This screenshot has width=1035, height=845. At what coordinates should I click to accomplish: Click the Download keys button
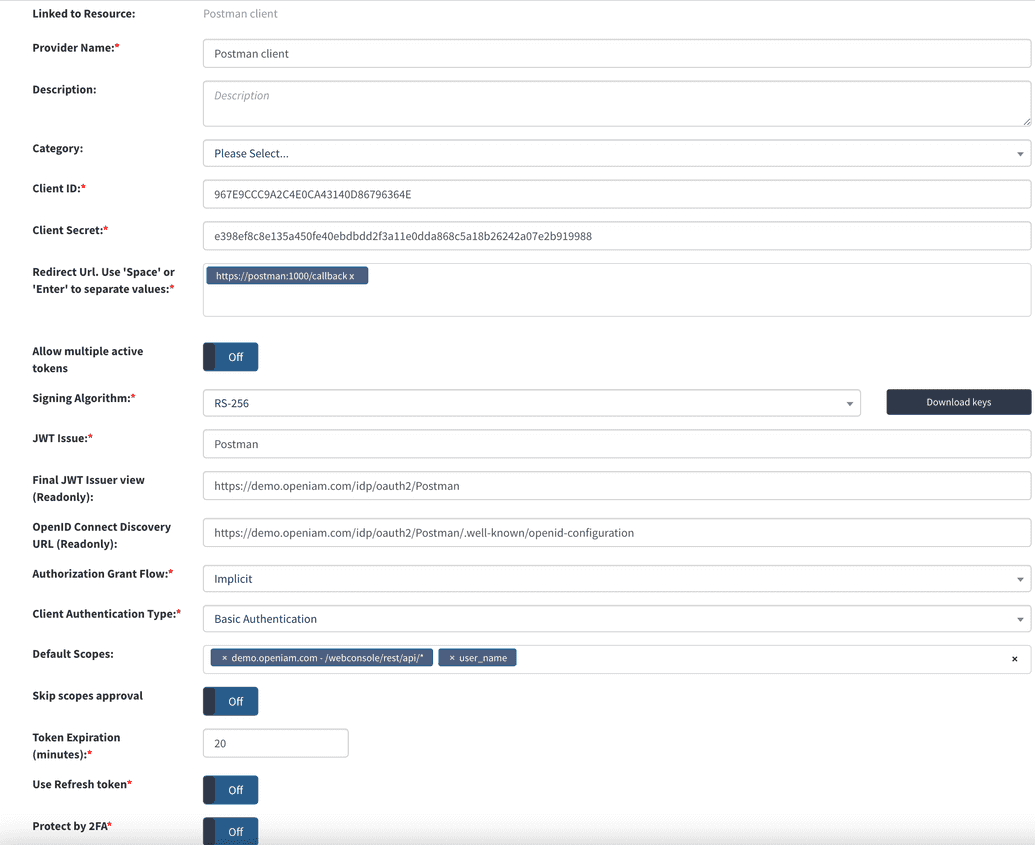pyautogui.click(x=958, y=402)
